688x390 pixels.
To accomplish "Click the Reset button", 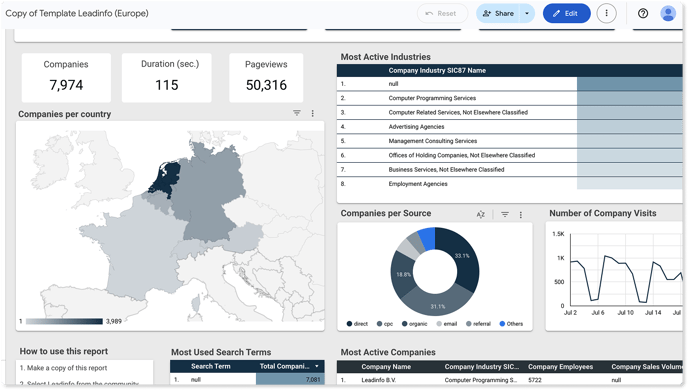I will pos(441,14).
